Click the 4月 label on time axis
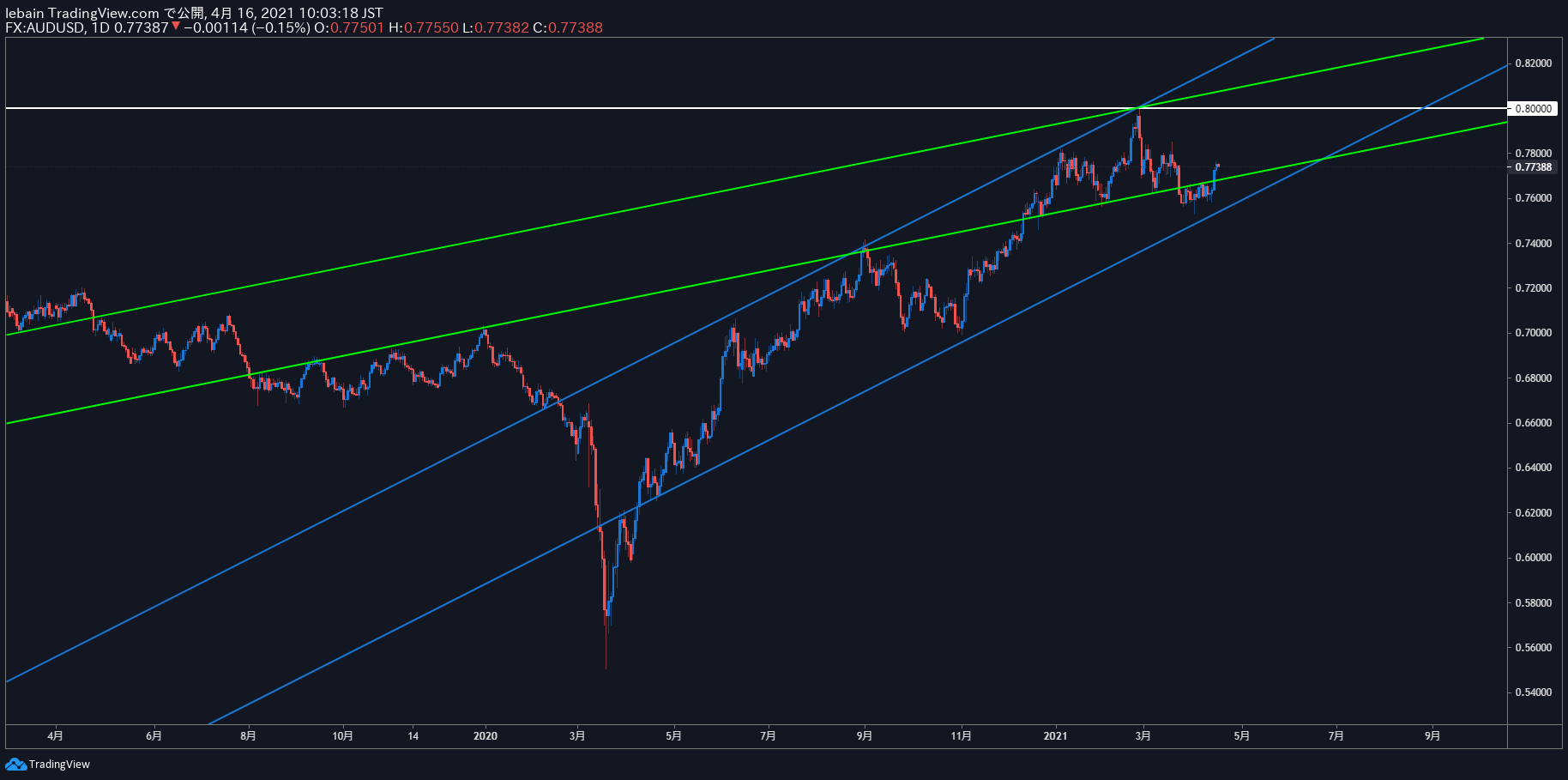The height and width of the screenshot is (780, 1568). pyautogui.click(x=56, y=736)
